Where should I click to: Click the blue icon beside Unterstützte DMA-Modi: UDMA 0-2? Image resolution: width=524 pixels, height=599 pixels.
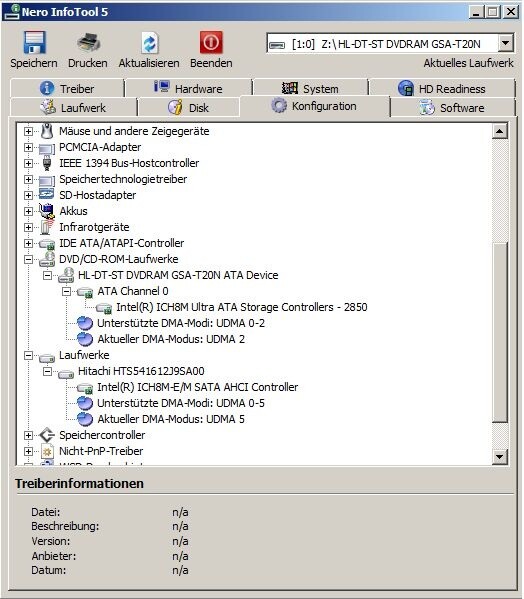[85, 323]
